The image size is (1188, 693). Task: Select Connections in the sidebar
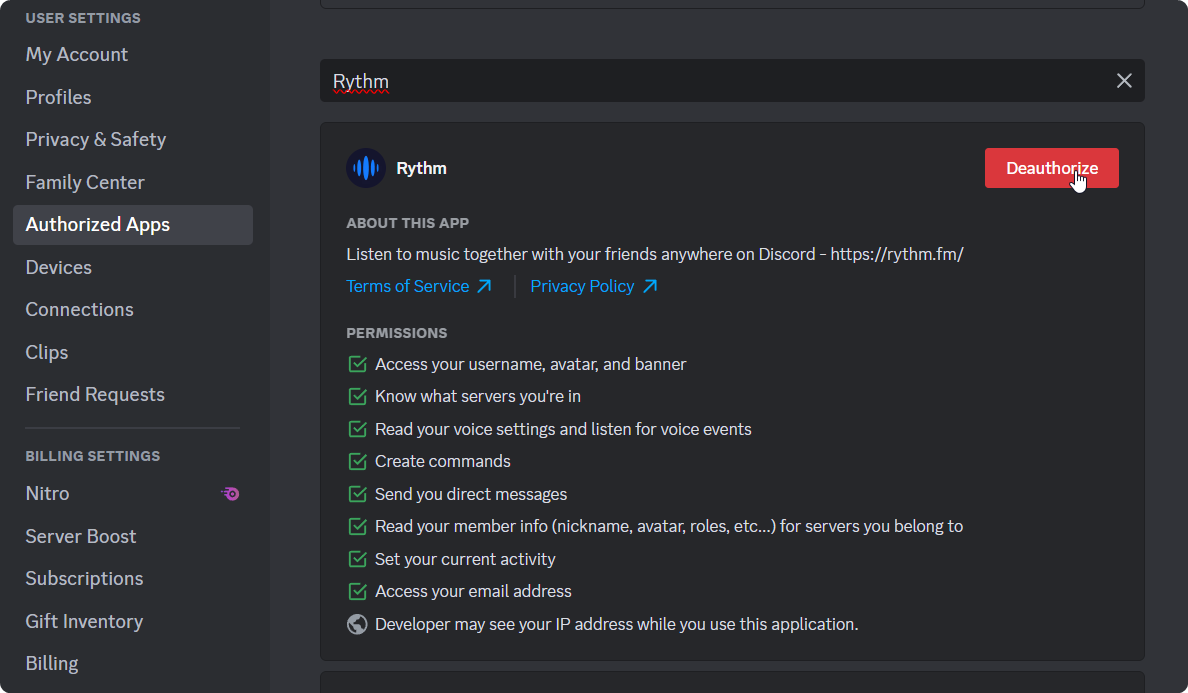pyautogui.click(x=80, y=310)
